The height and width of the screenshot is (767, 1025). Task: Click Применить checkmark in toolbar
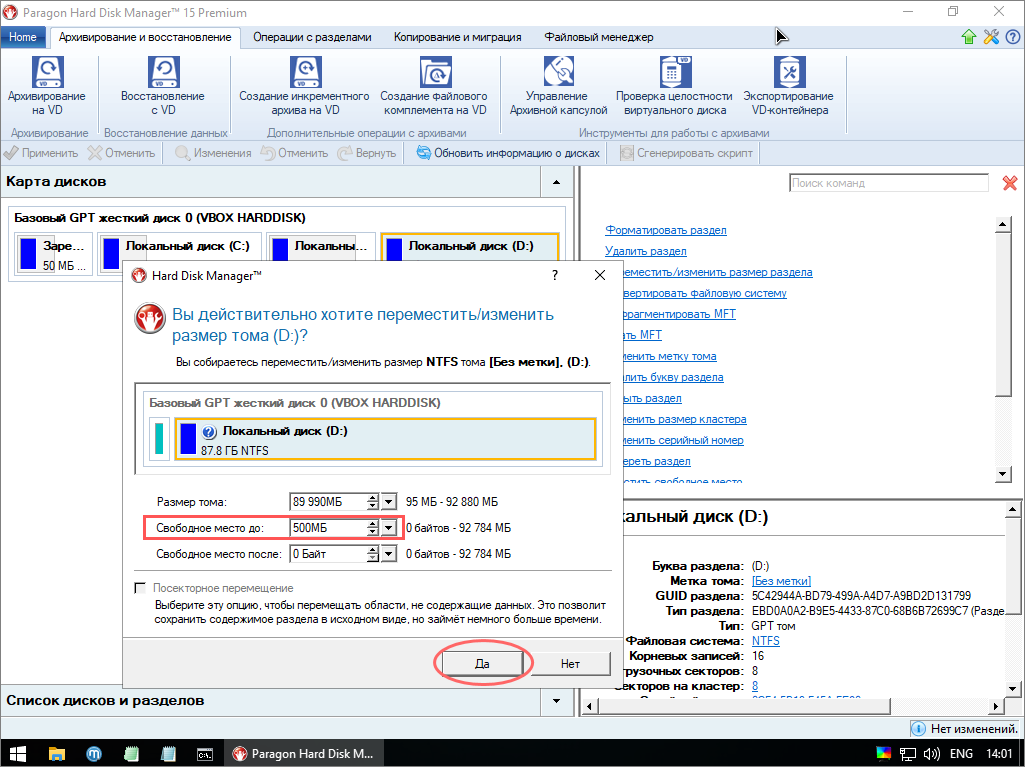pos(41,153)
